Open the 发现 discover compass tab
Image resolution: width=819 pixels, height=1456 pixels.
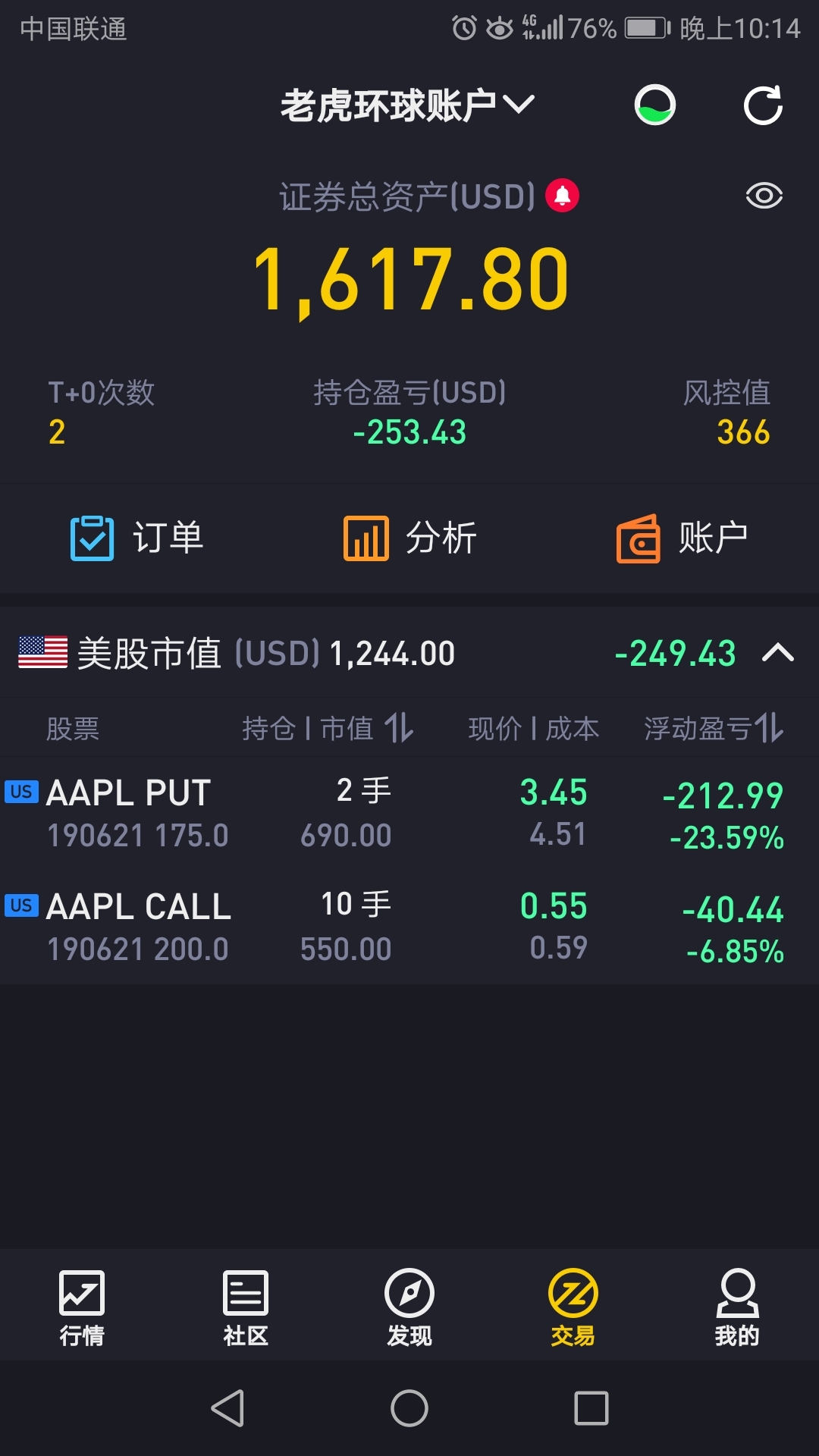[x=409, y=1307]
